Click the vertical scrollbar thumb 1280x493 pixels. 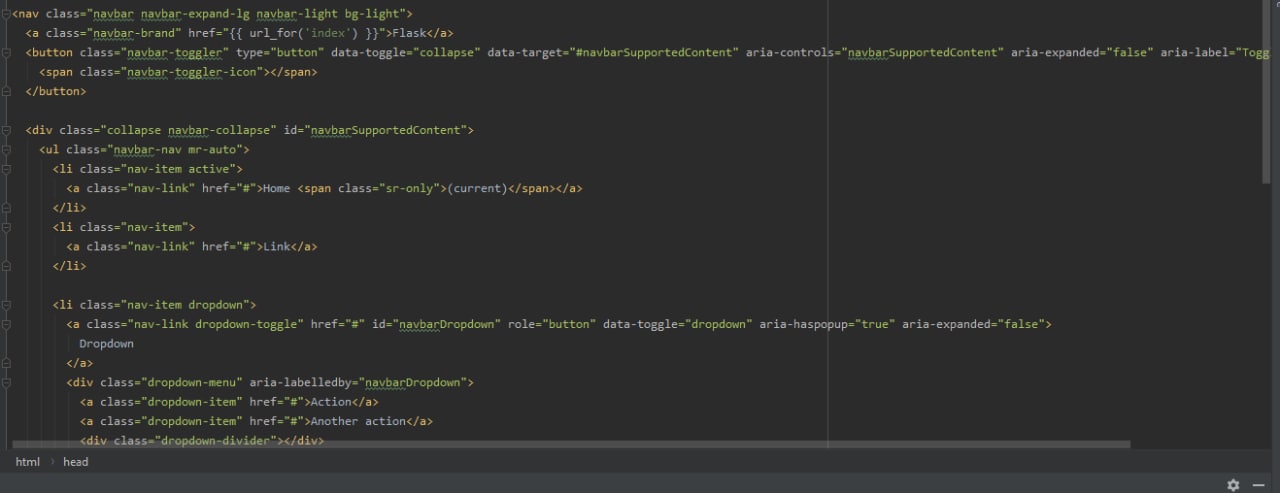(1265, 92)
